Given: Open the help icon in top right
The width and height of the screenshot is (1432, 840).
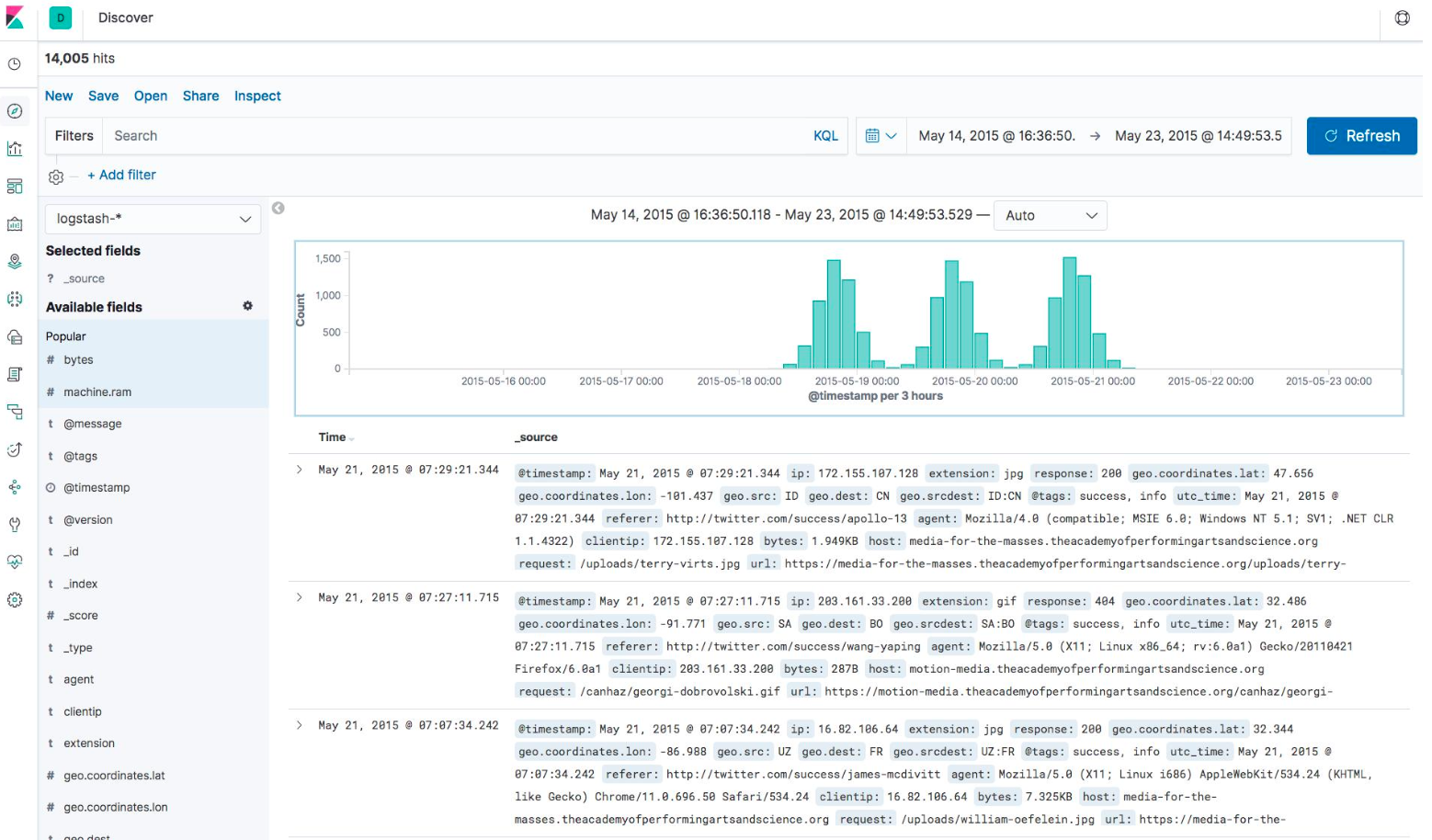Looking at the screenshot, I should click(1403, 17).
